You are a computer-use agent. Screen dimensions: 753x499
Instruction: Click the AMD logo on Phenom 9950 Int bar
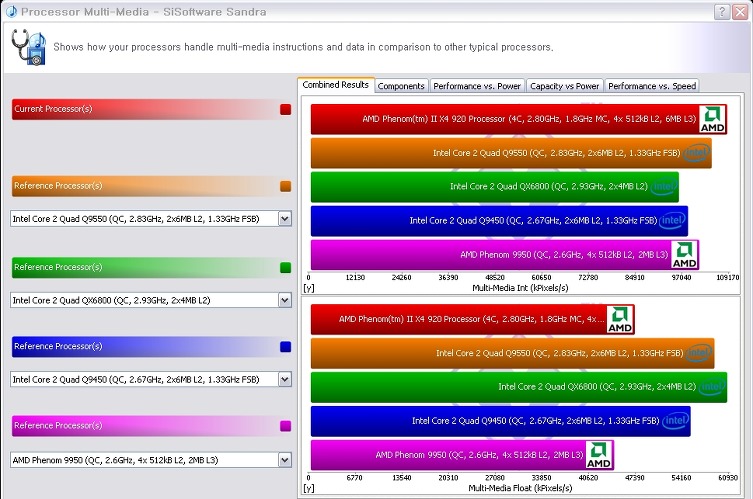[684, 255]
